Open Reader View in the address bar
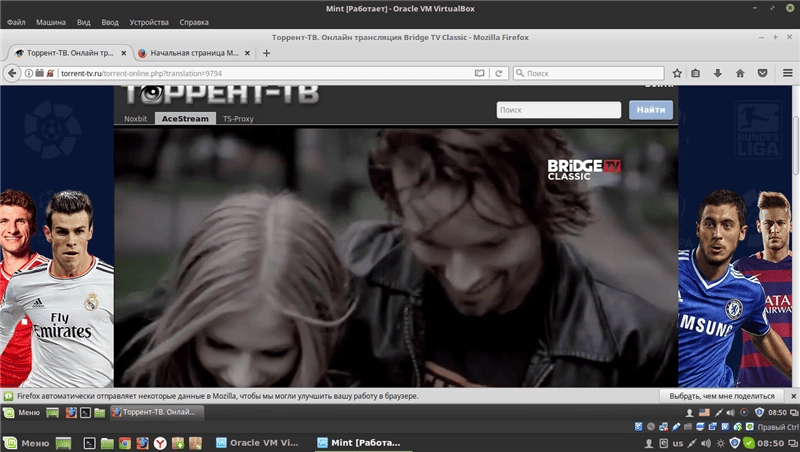Screen dimensions: 800x452 (479, 73)
